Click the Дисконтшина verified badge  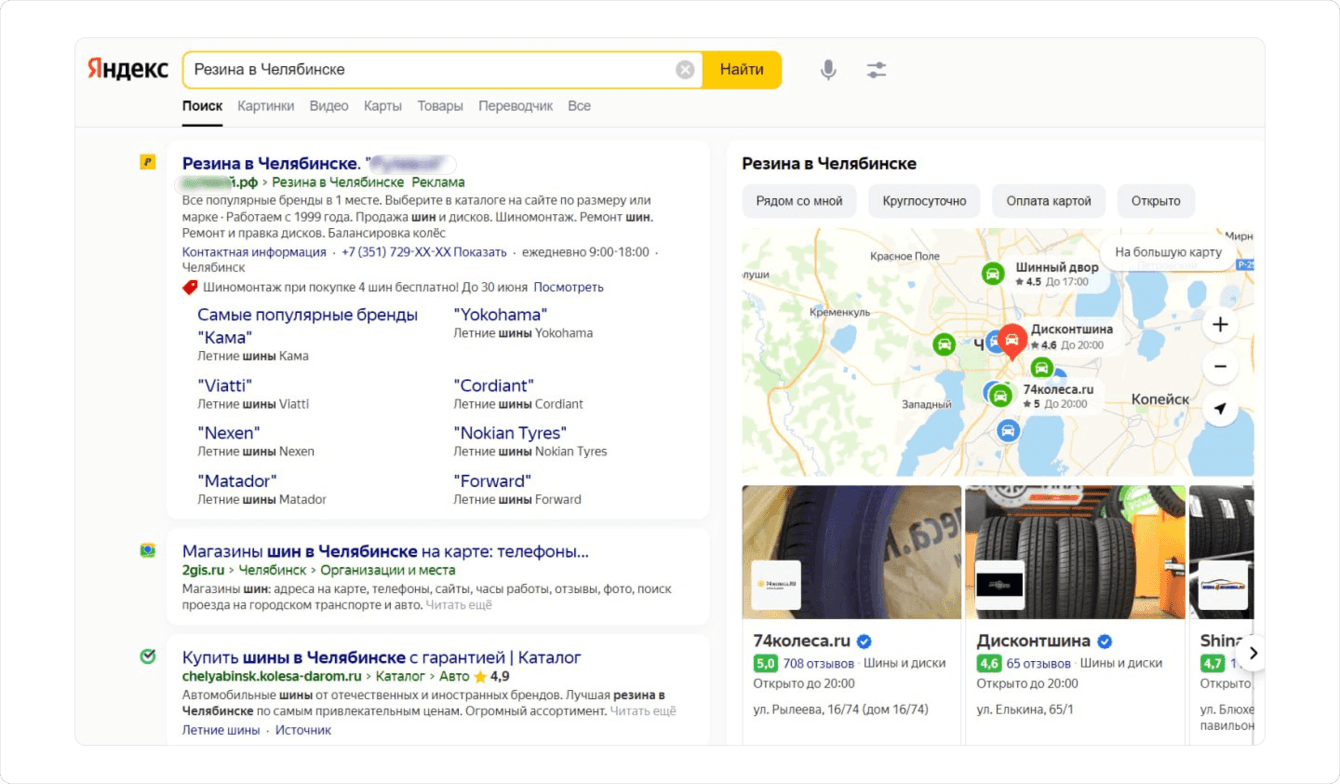pyautogui.click(x=1104, y=641)
